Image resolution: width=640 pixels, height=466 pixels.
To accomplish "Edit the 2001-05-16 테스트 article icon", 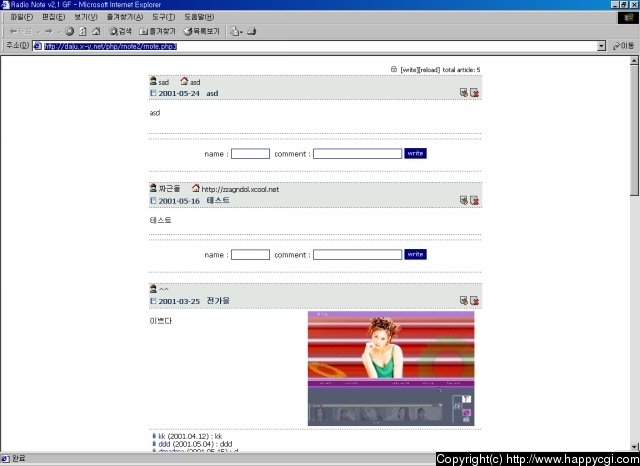I will (463, 200).
